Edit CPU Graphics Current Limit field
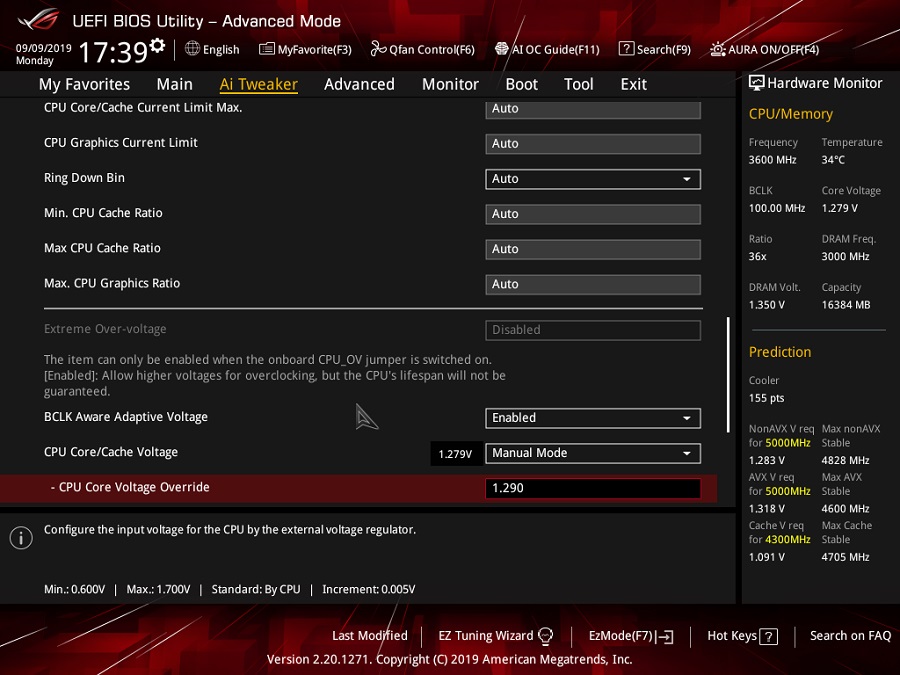The height and width of the screenshot is (675, 900). (x=593, y=144)
